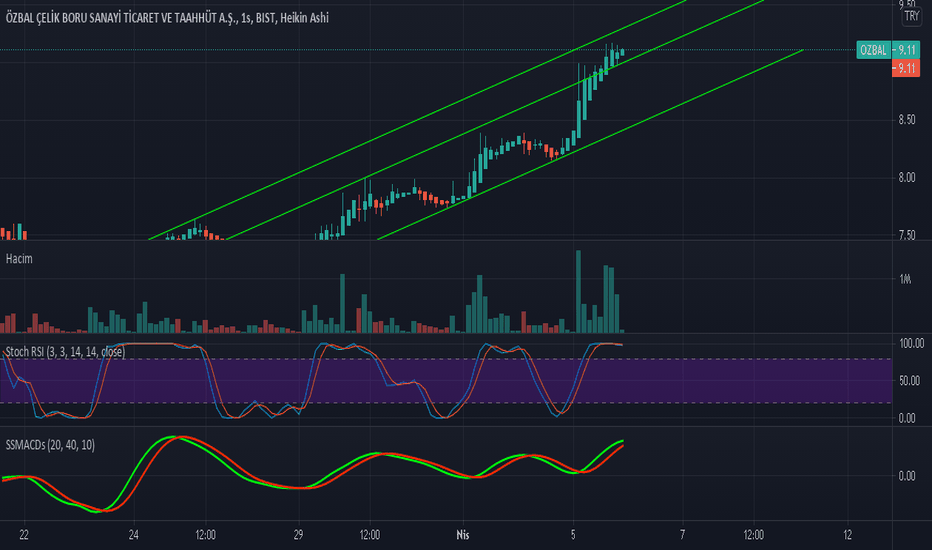Click the 22 date on time axis

(x=24, y=535)
